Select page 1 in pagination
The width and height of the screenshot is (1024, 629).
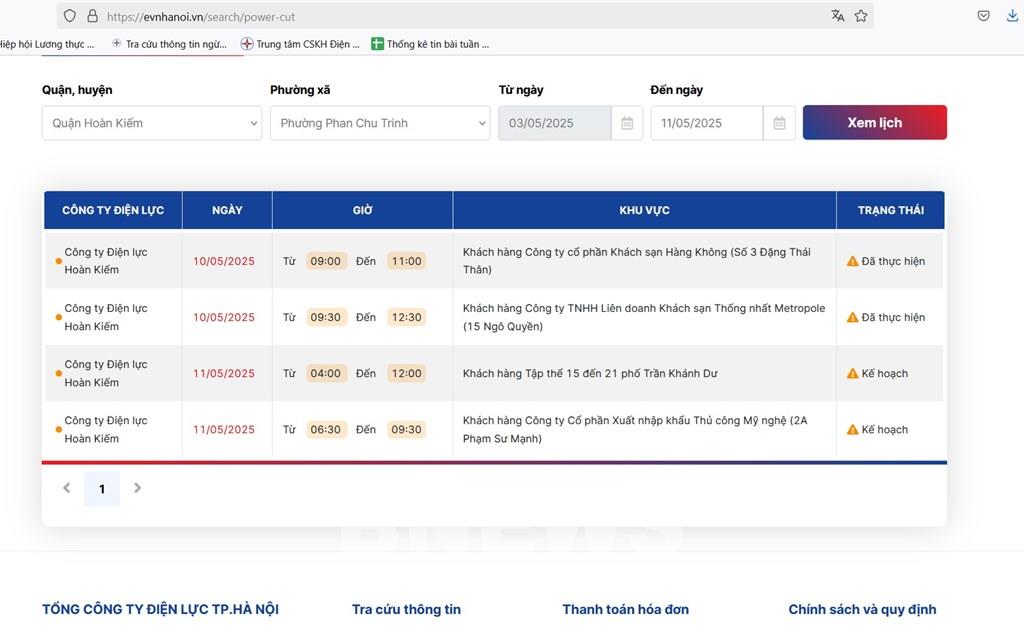[101, 489]
